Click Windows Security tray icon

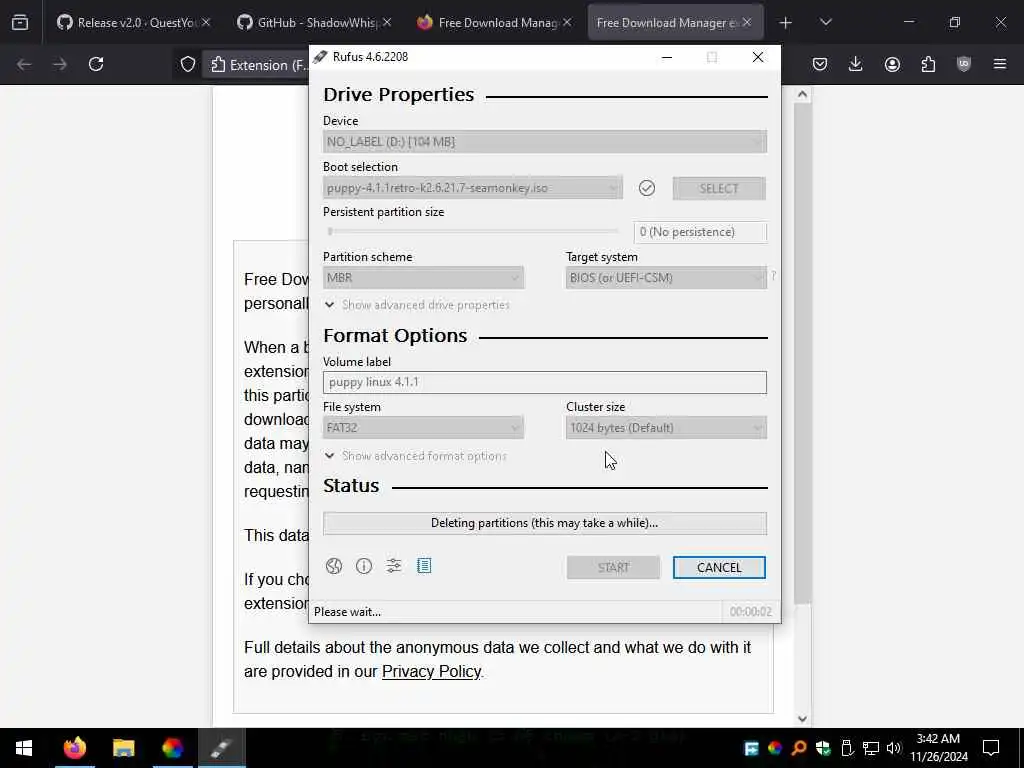pos(823,748)
